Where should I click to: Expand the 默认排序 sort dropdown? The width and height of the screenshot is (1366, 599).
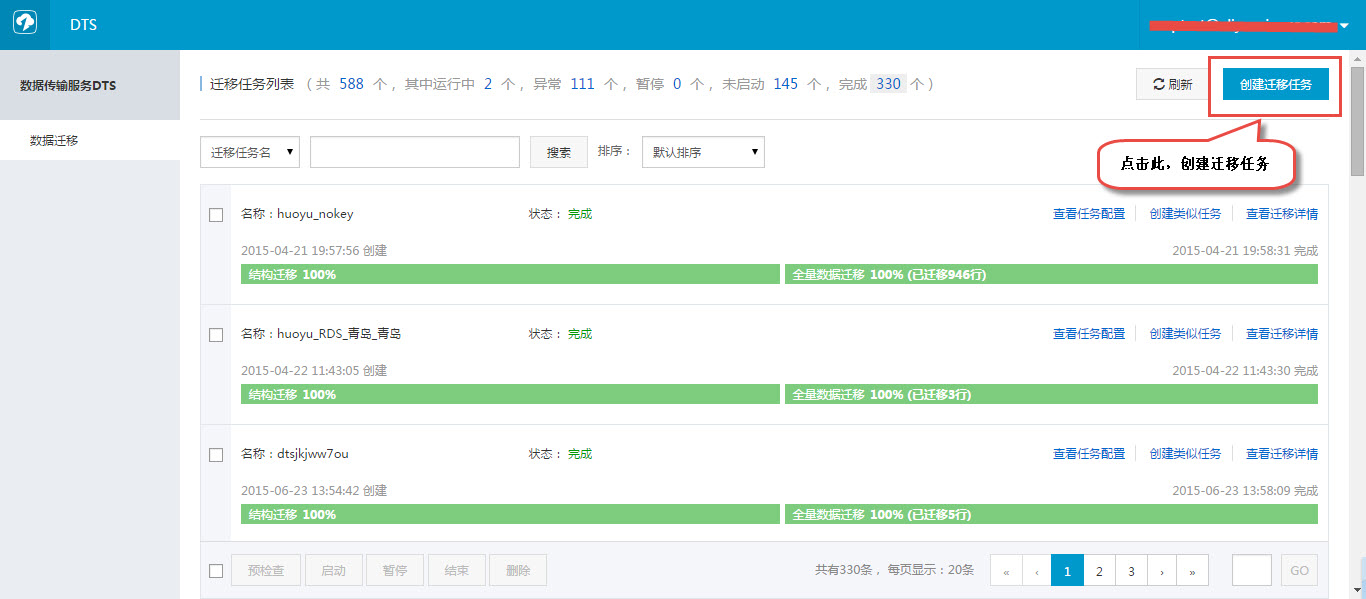[703, 152]
